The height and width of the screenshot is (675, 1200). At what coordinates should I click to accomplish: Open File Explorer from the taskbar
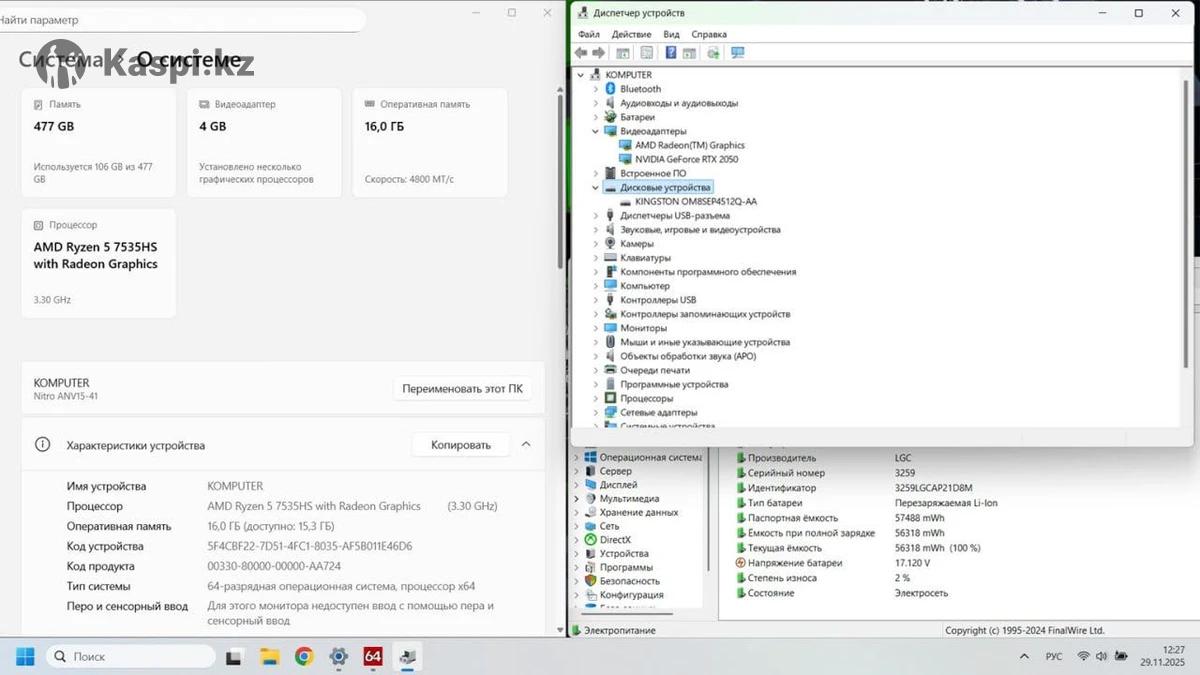pyautogui.click(x=269, y=657)
